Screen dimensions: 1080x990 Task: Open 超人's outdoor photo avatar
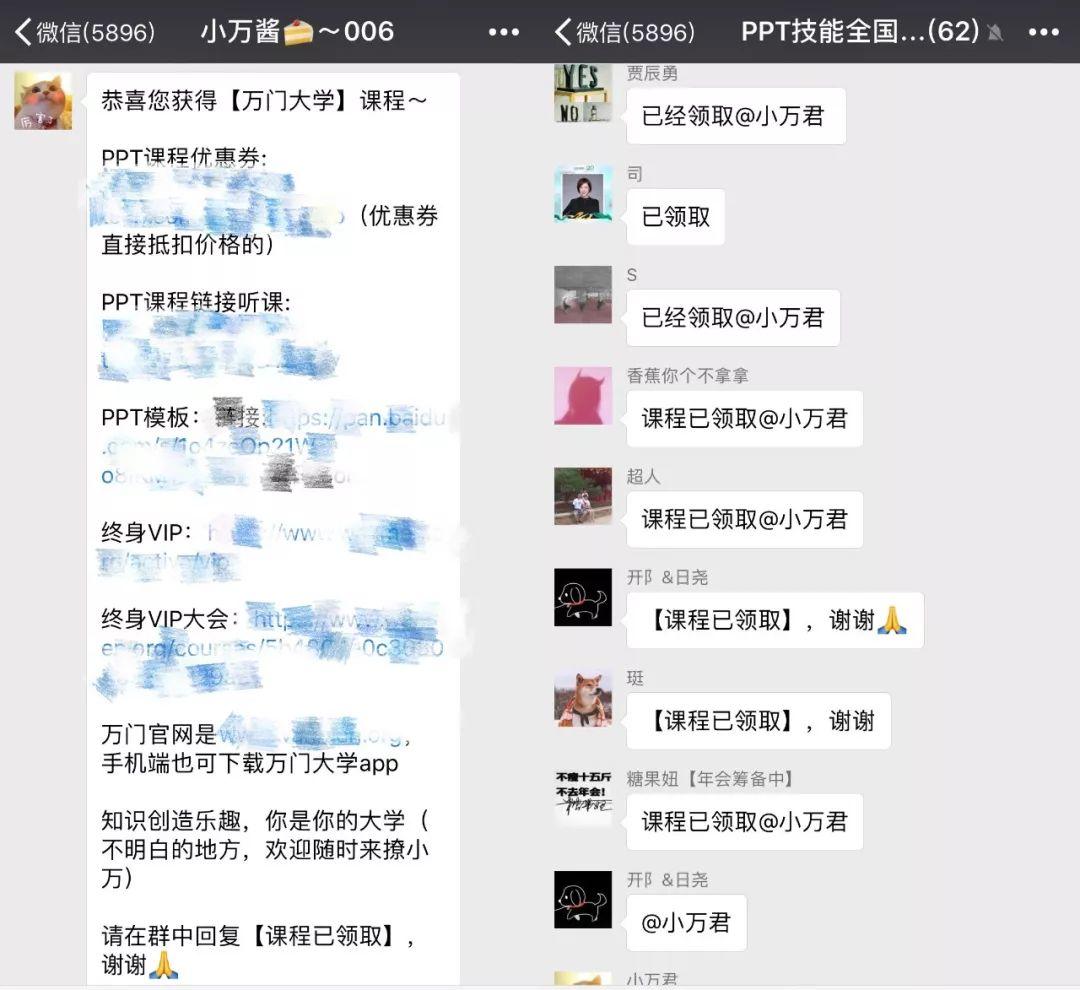pyautogui.click(x=583, y=496)
